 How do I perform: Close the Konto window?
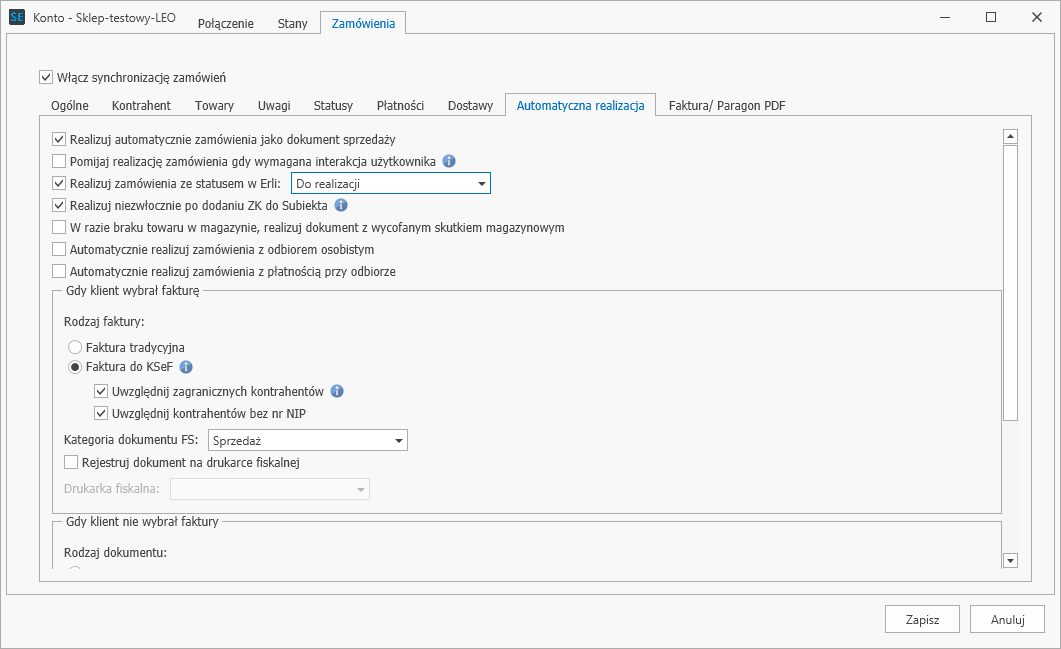(1037, 17)
